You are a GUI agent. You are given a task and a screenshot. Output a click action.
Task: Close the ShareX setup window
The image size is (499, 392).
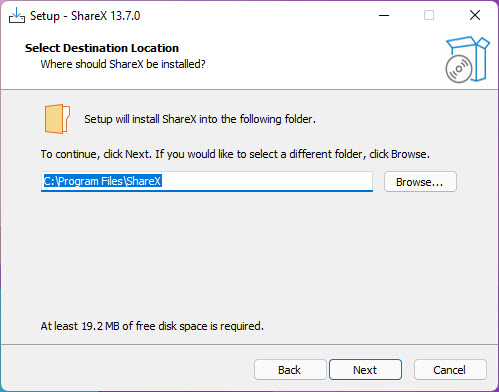tap(475, 15)
